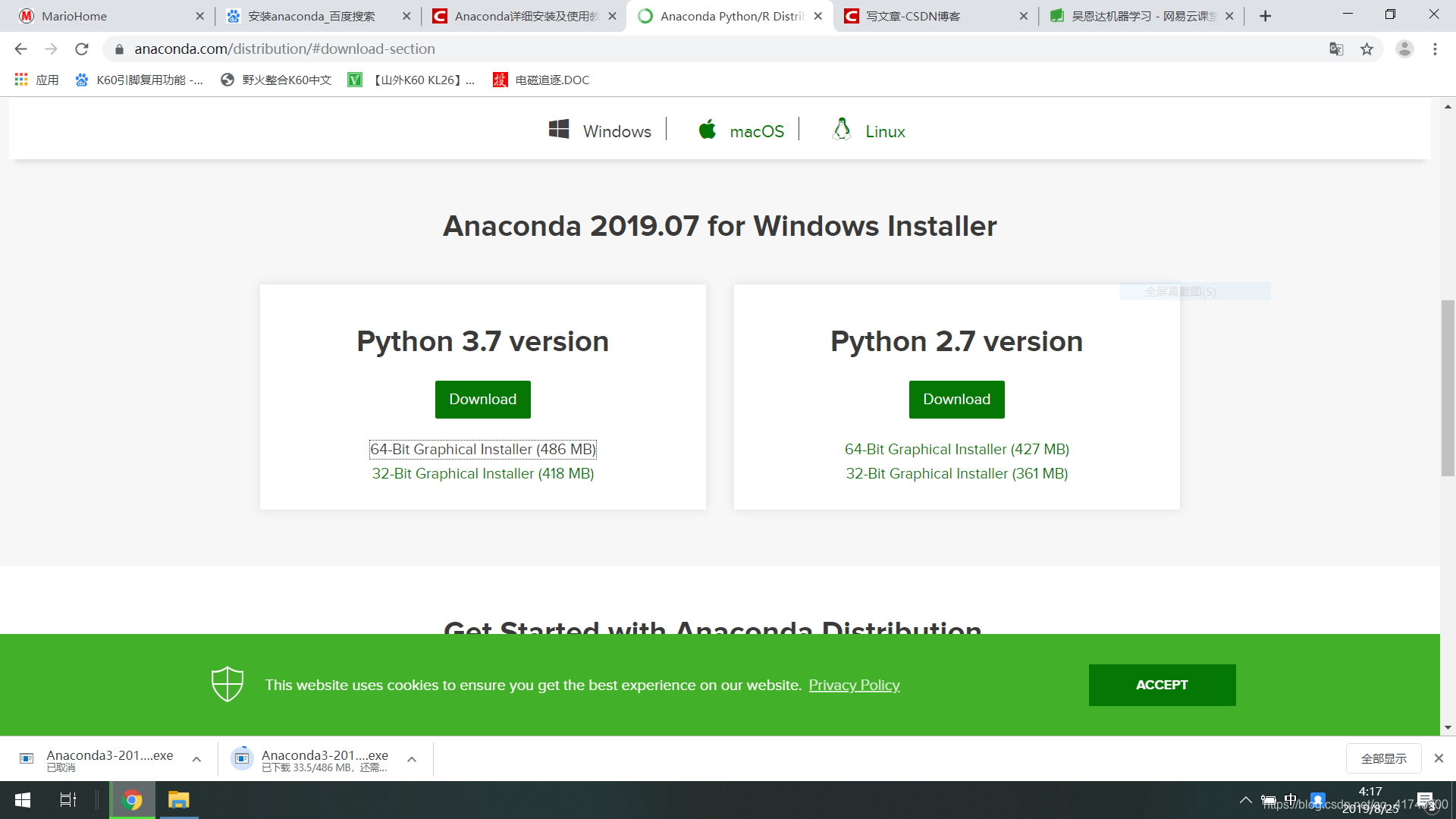Open the translate page icon
Viewport: 1456px width, 819px height.
(1336, 49)
